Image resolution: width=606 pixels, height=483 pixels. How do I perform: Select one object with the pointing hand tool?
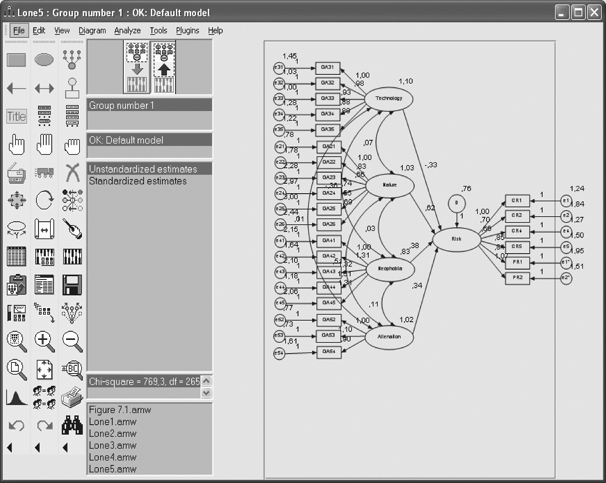tap(17, 145)
